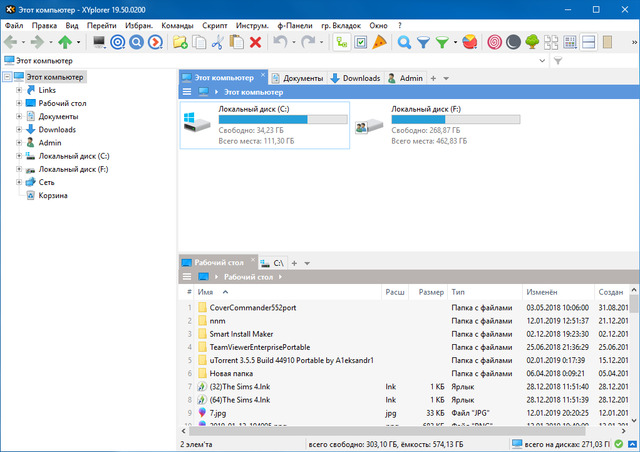Click the red Delete X icon
640x452 pixels.
(x=256, y=42)
